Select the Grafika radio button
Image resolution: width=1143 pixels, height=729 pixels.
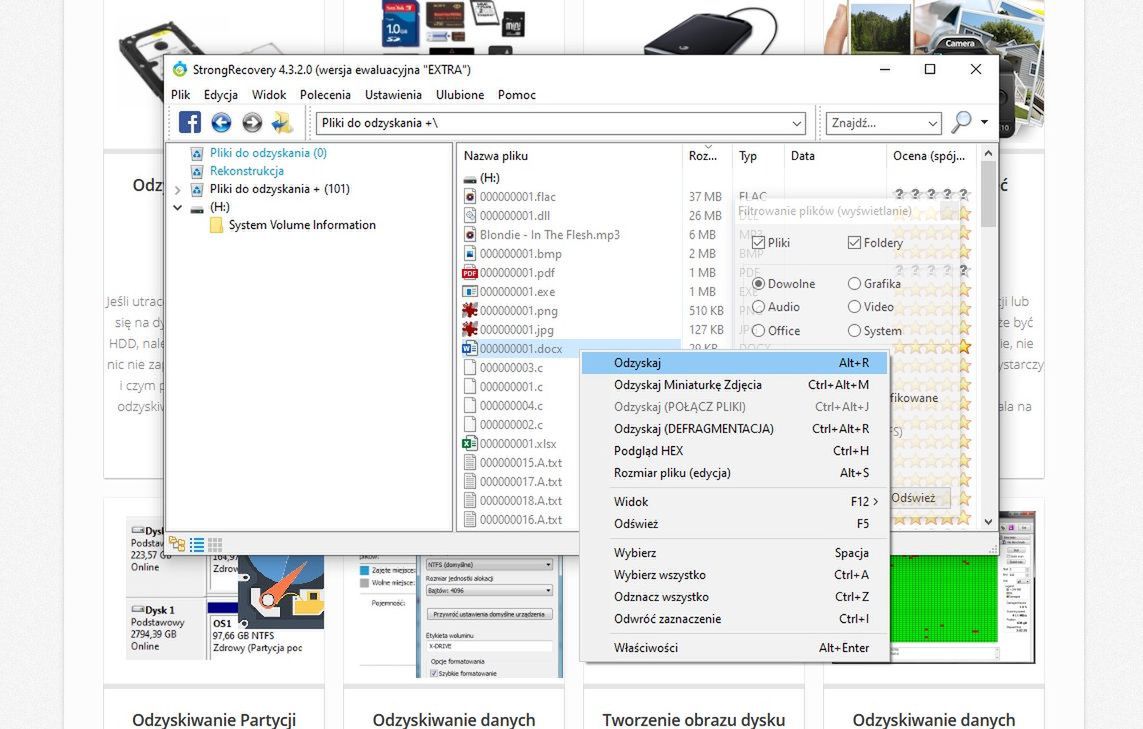pyautogui.click(x=854, y=284)
